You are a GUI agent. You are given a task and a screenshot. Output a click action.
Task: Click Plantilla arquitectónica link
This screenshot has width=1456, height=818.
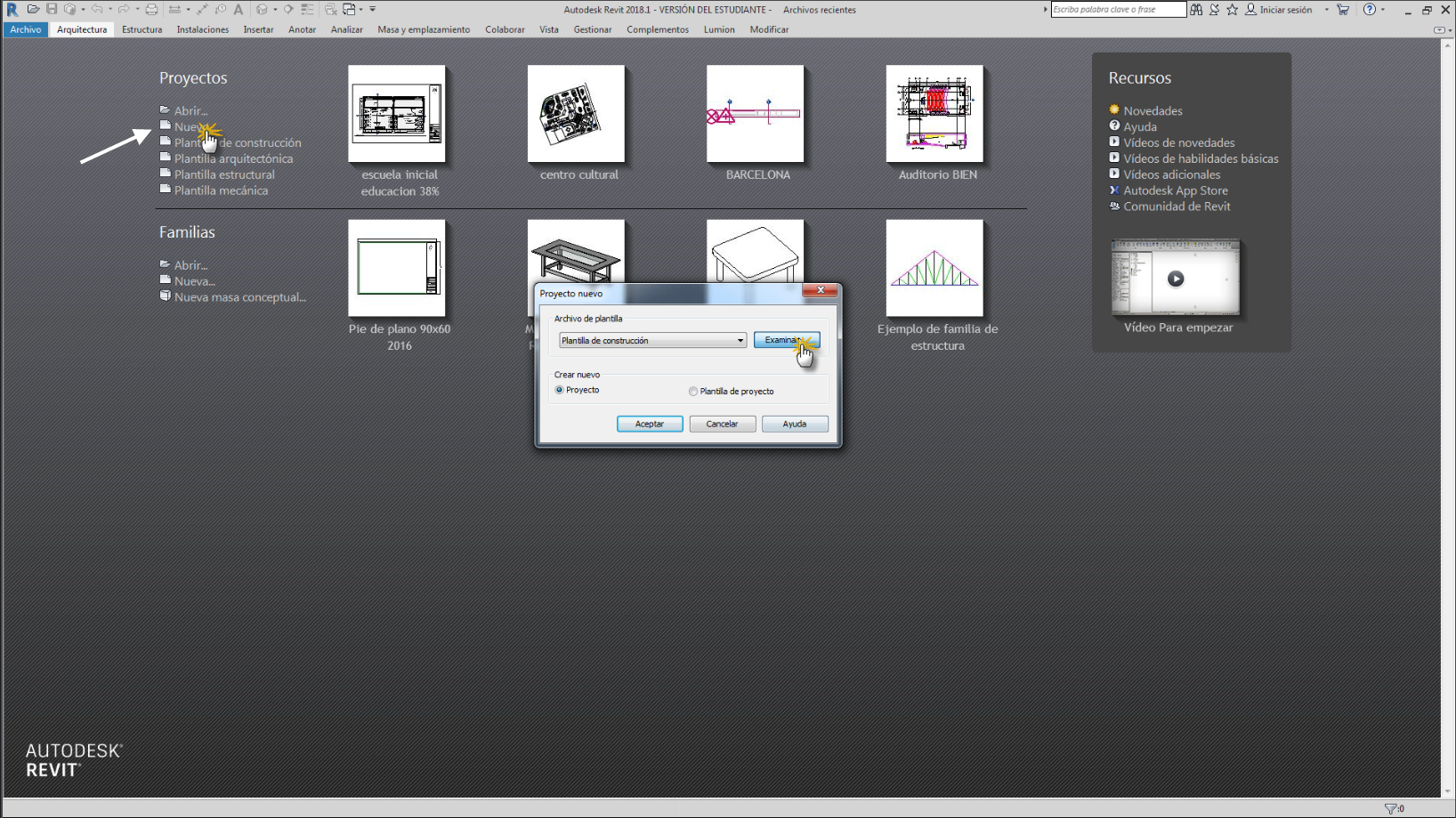tap(233, 158)
